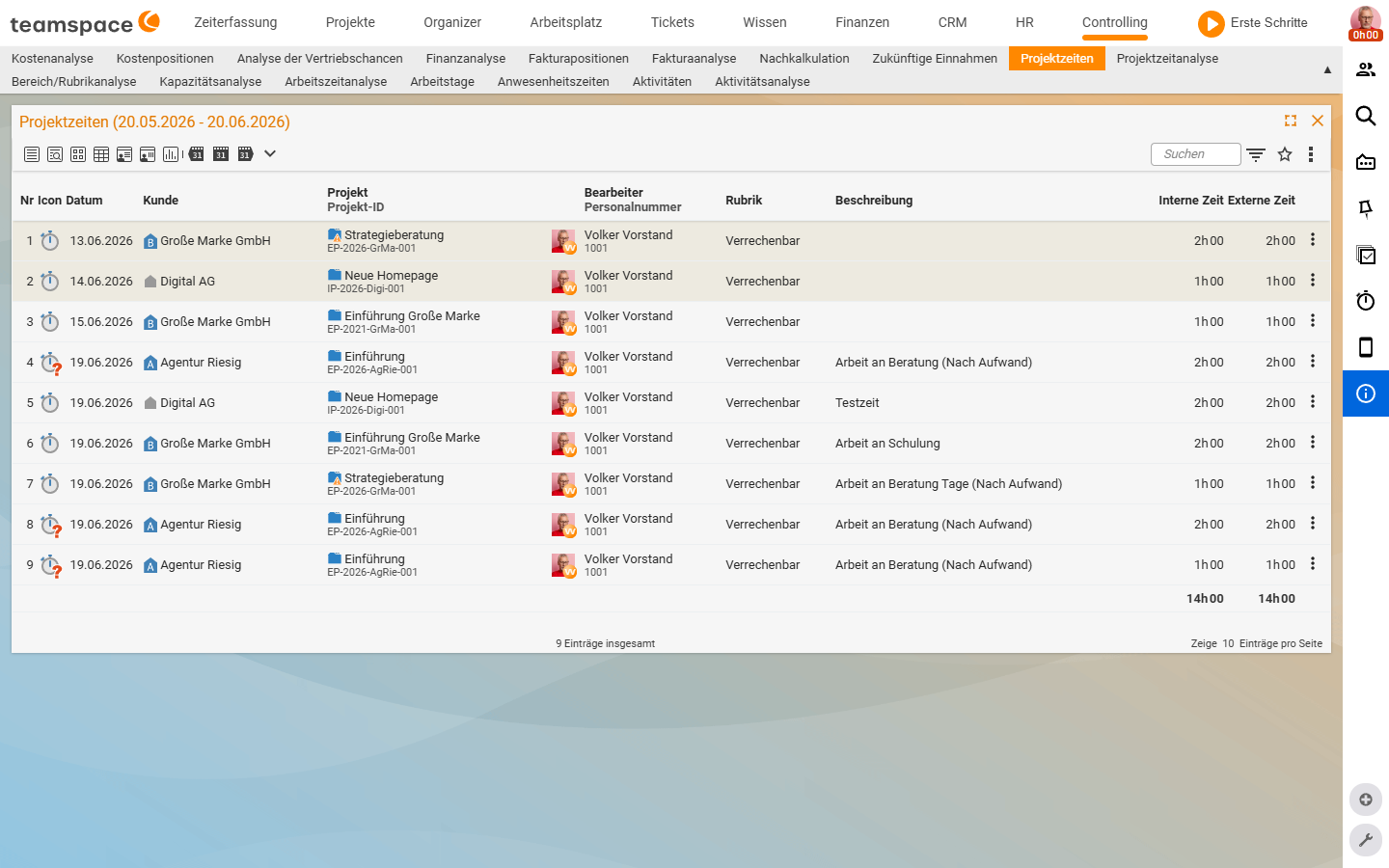Switch to the Aktivitätsanalyse tab
Viewport: 1389px width, 868px height.
762,82
